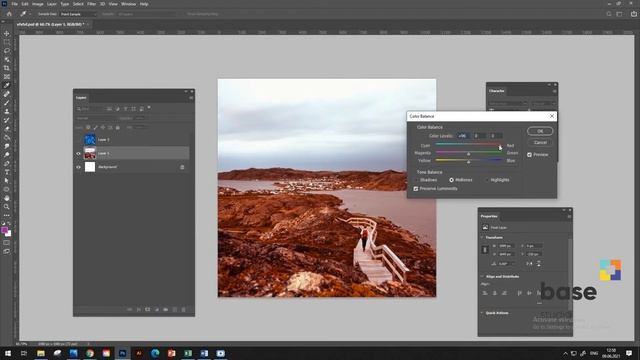Select the History Brush tool
Screen dimensions: 640x360
click(7, 120)
